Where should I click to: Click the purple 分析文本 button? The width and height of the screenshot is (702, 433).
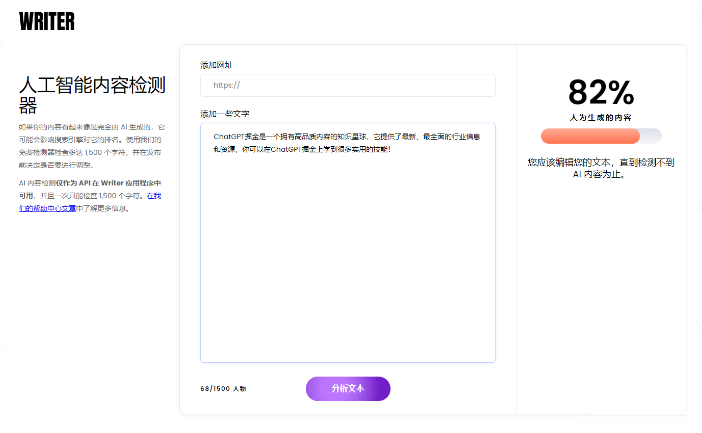[x=348, y=389]
